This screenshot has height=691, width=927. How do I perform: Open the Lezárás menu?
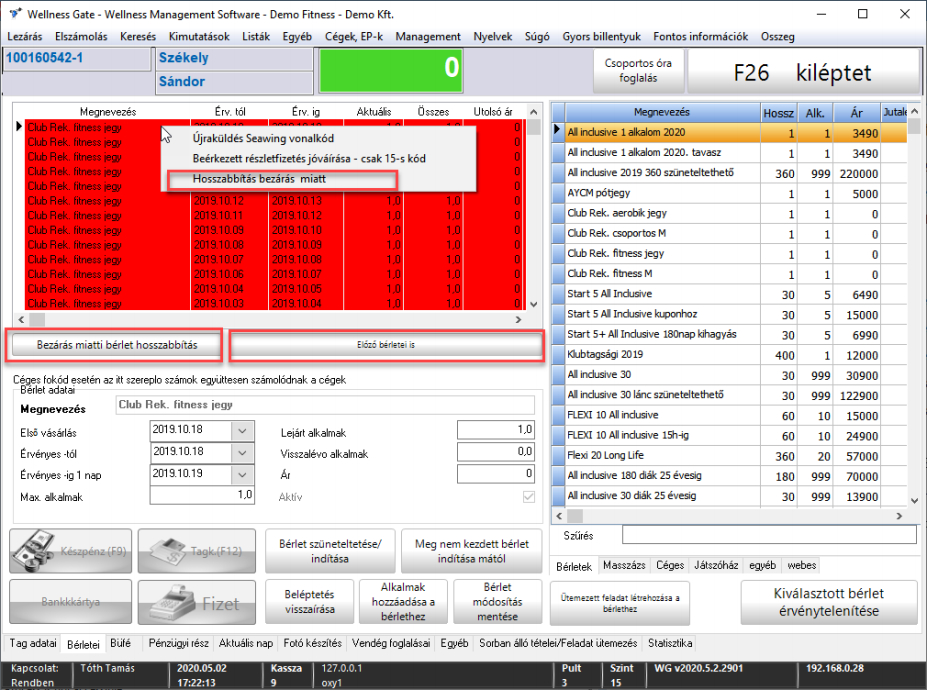(x=25, y=37)
